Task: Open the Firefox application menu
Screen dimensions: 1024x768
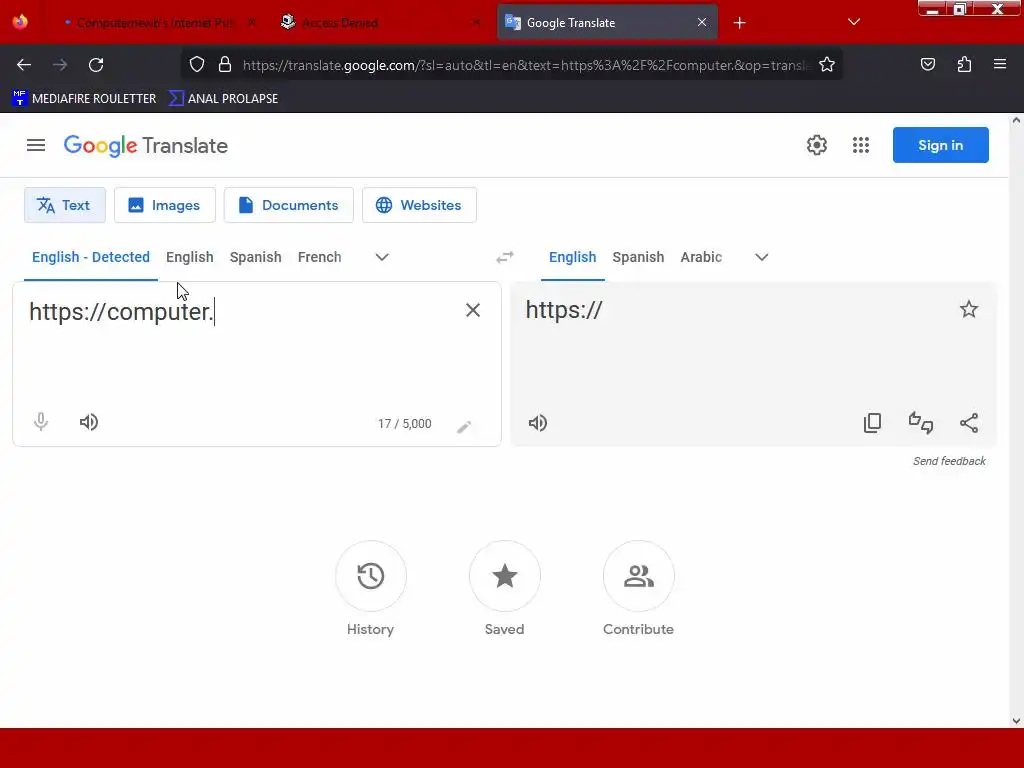Action: coord(1000,64)
